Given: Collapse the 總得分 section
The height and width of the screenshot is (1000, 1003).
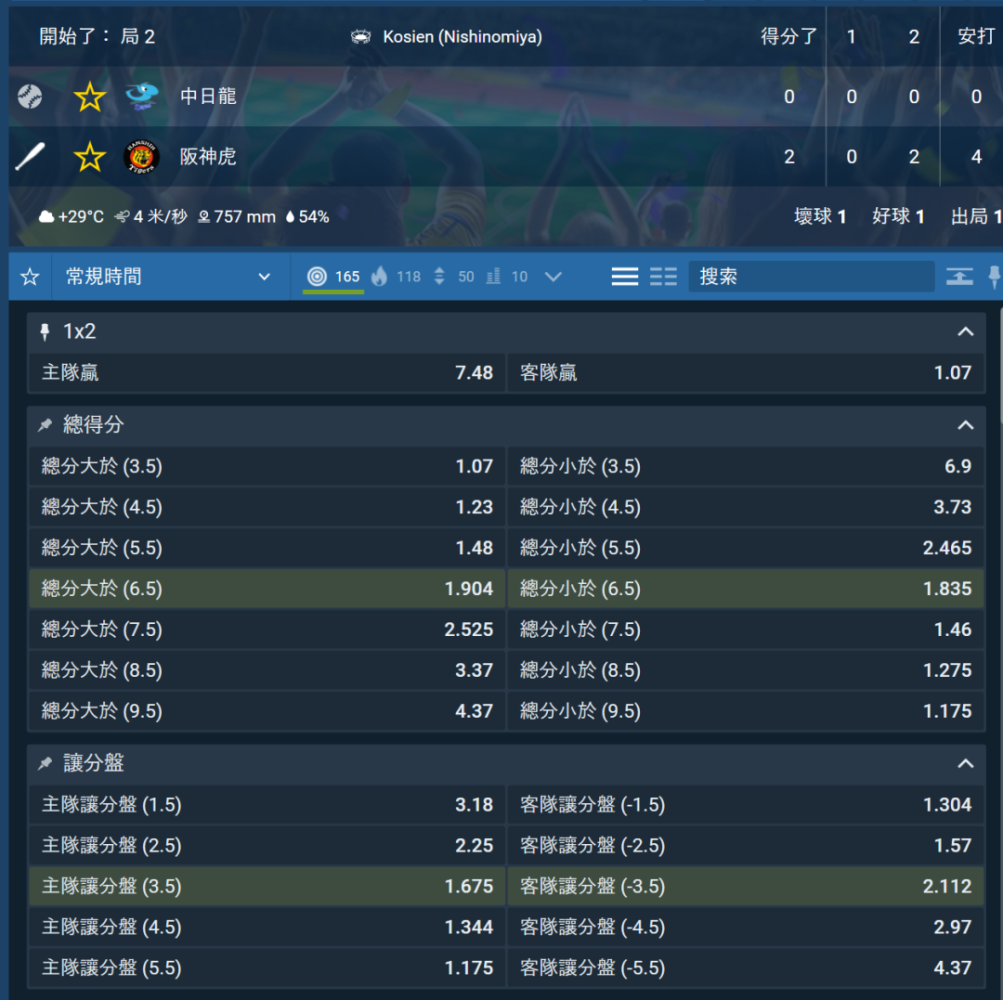Looking at the screenshot, I should click(965, 425).
